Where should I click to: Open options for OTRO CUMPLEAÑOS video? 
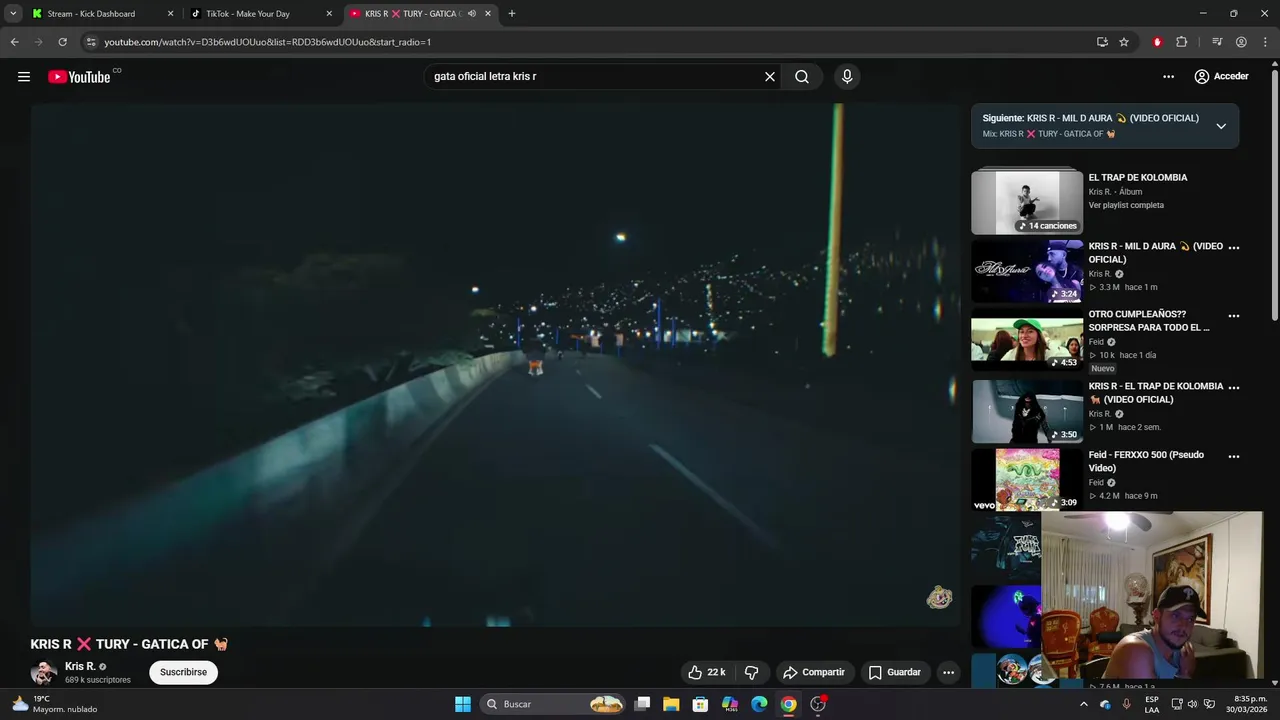(1234, 316)
